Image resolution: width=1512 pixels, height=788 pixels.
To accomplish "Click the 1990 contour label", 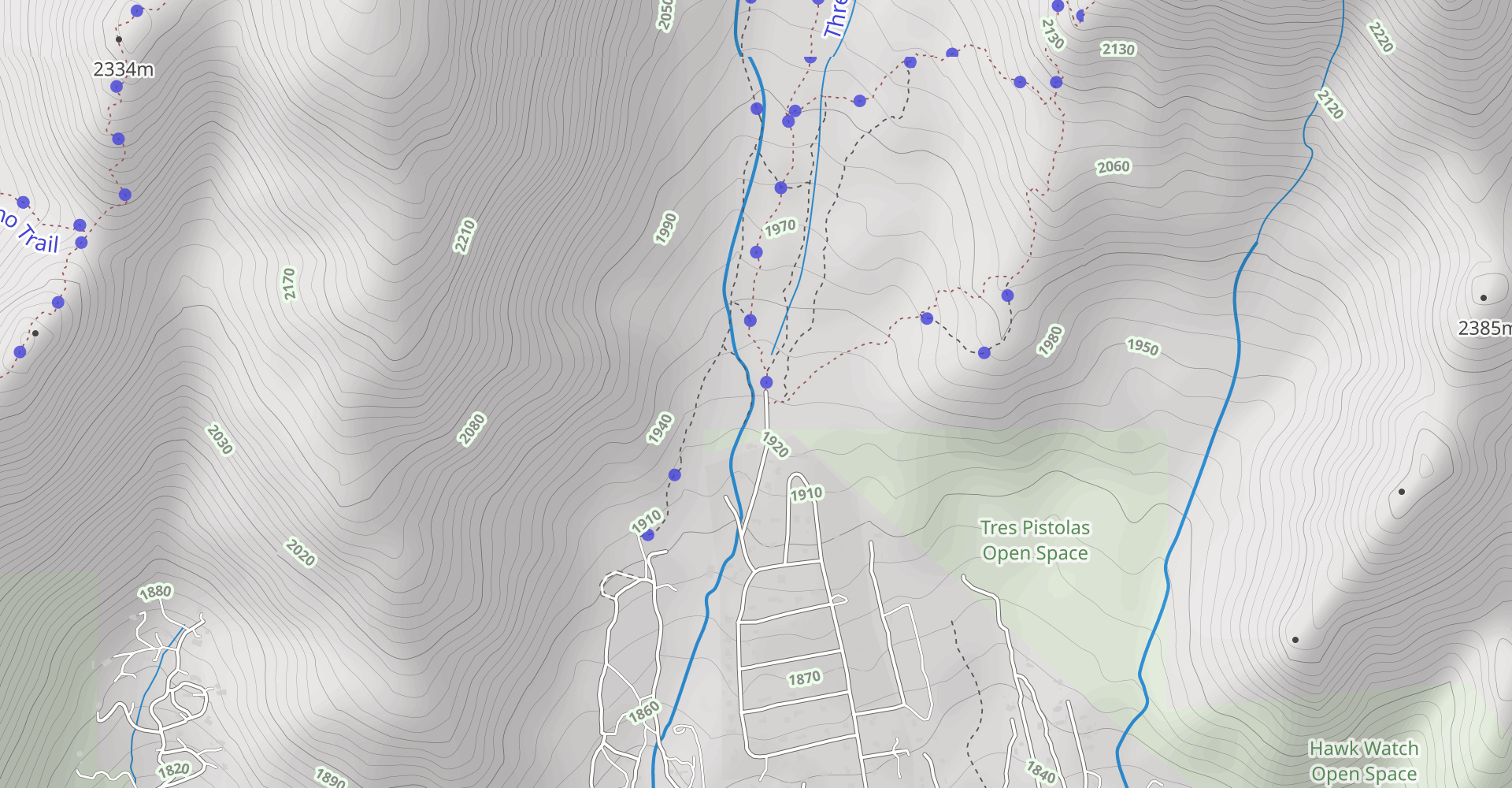I will click(666, 228).
